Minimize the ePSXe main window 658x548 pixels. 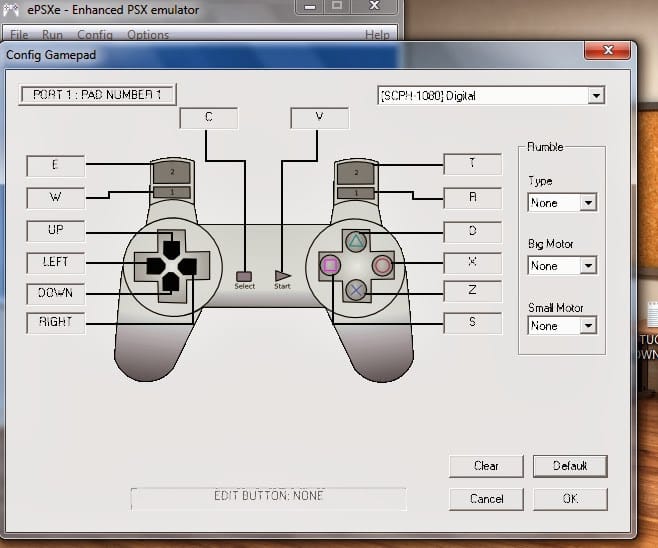pos(310,6)
